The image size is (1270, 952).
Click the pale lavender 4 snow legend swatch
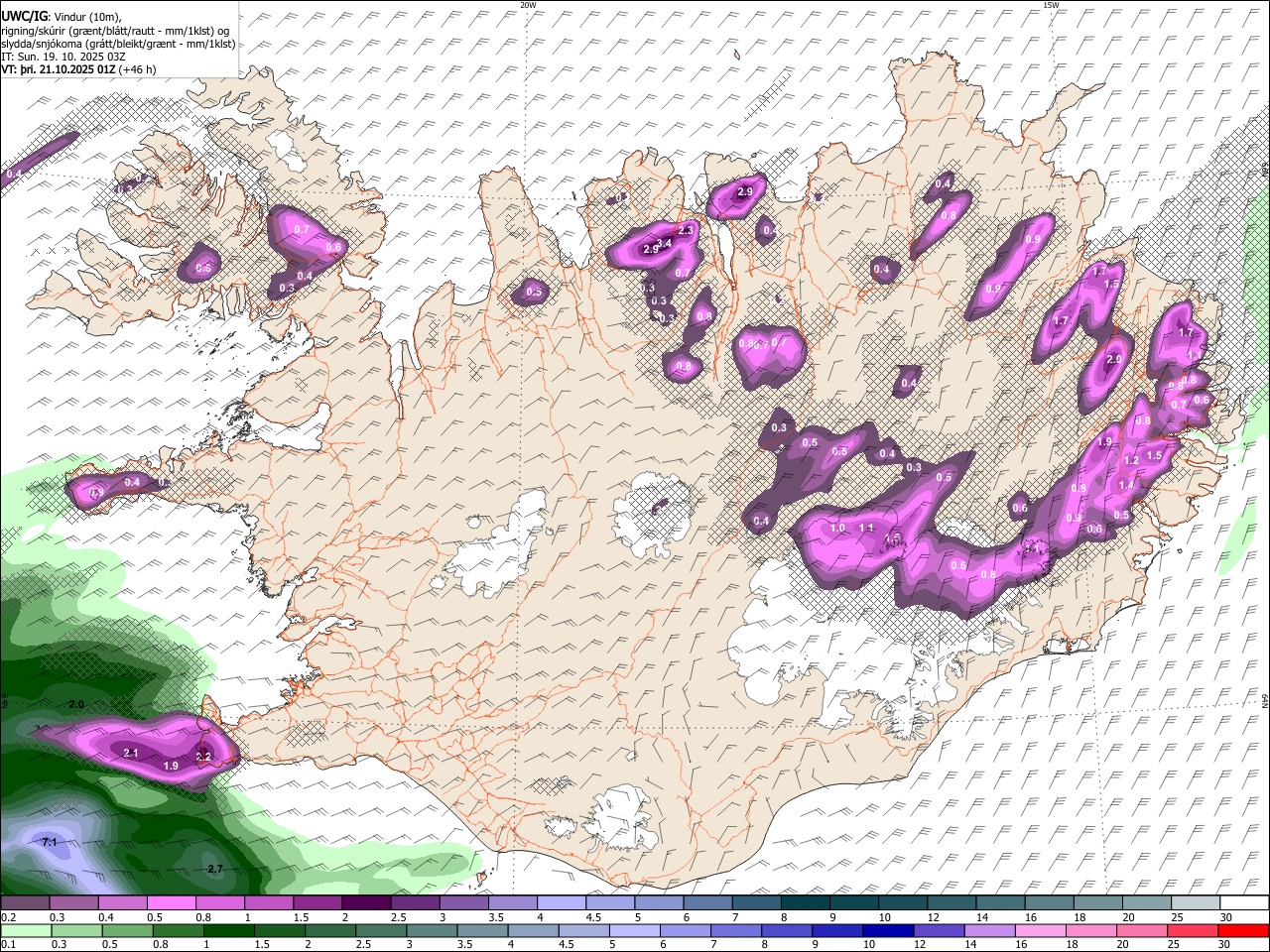pos(562,903)
